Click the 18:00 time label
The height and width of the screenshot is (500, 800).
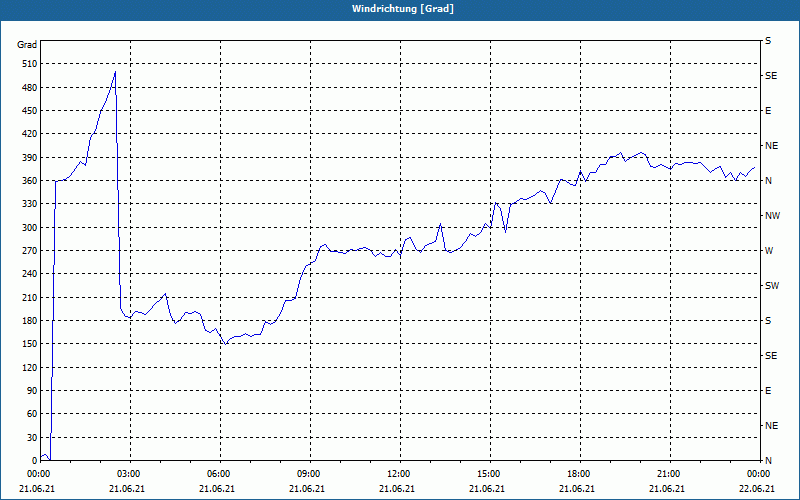click(x=577, y=474)
